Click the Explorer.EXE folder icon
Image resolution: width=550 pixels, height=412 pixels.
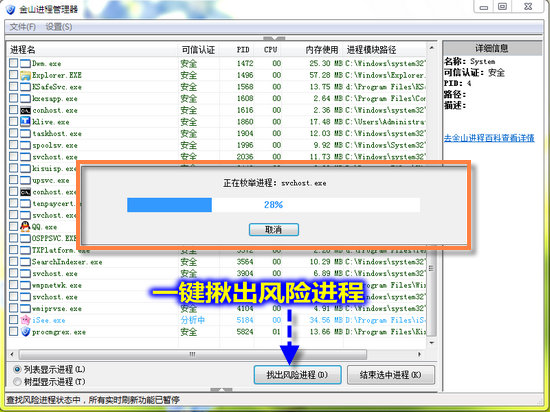tap(25, 75)
